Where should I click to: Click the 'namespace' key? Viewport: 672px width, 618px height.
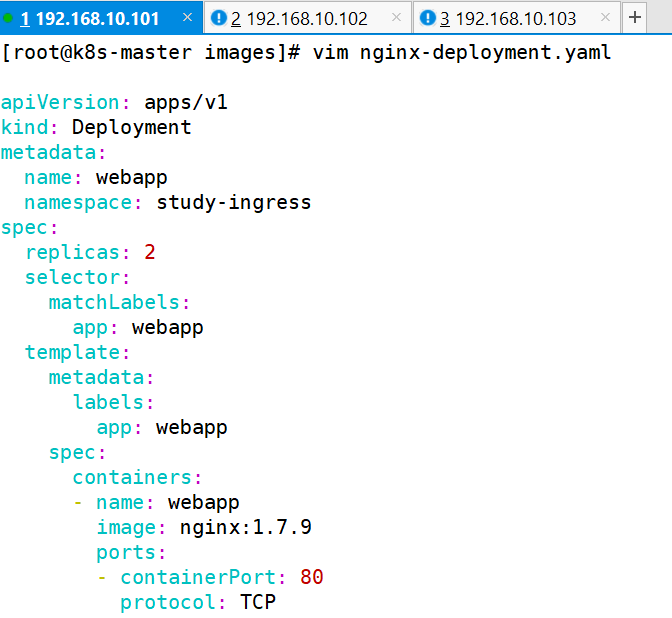[x=78, y=203]
